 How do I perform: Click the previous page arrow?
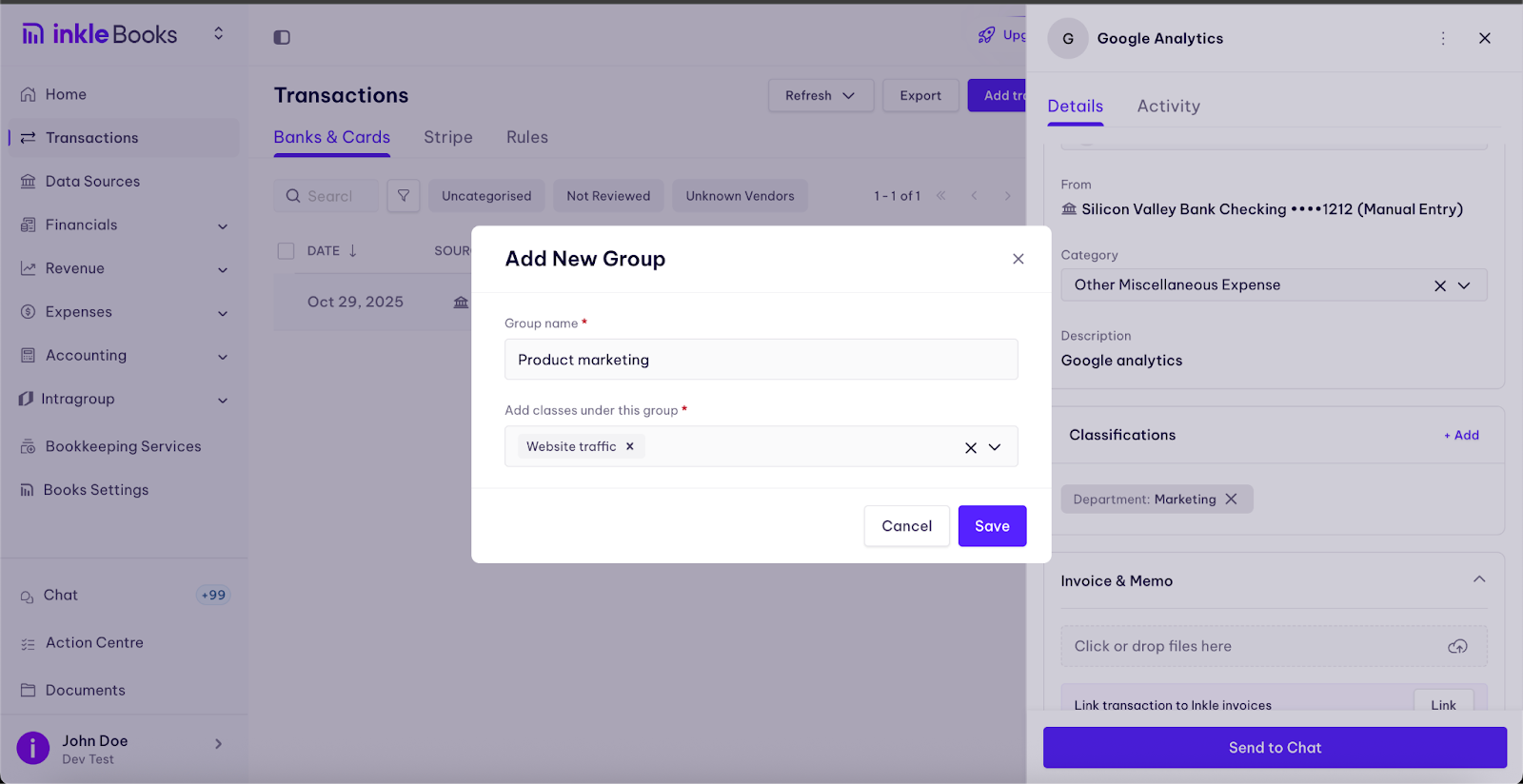point(974,196)
